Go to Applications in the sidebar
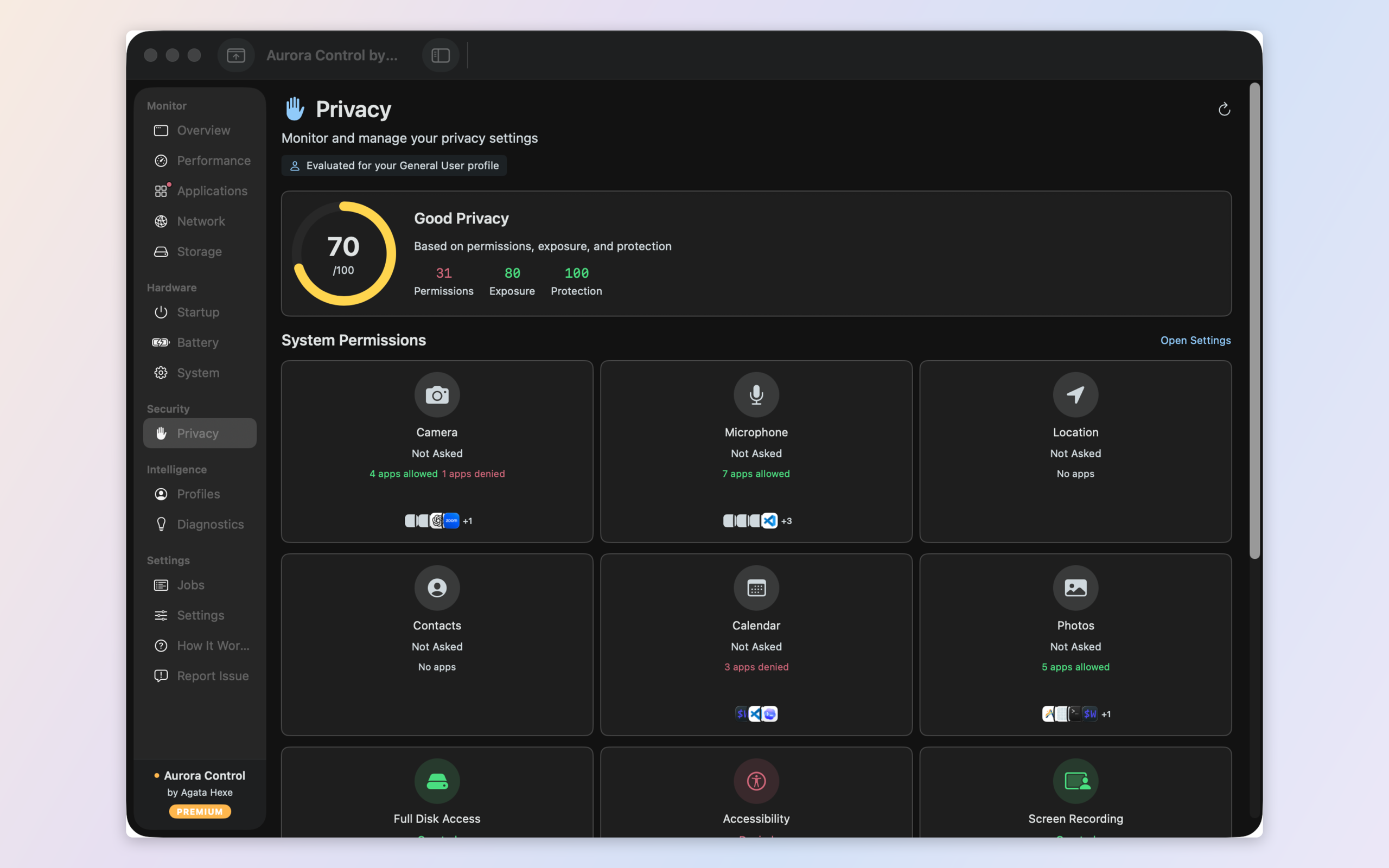 (x=200, y=191)
